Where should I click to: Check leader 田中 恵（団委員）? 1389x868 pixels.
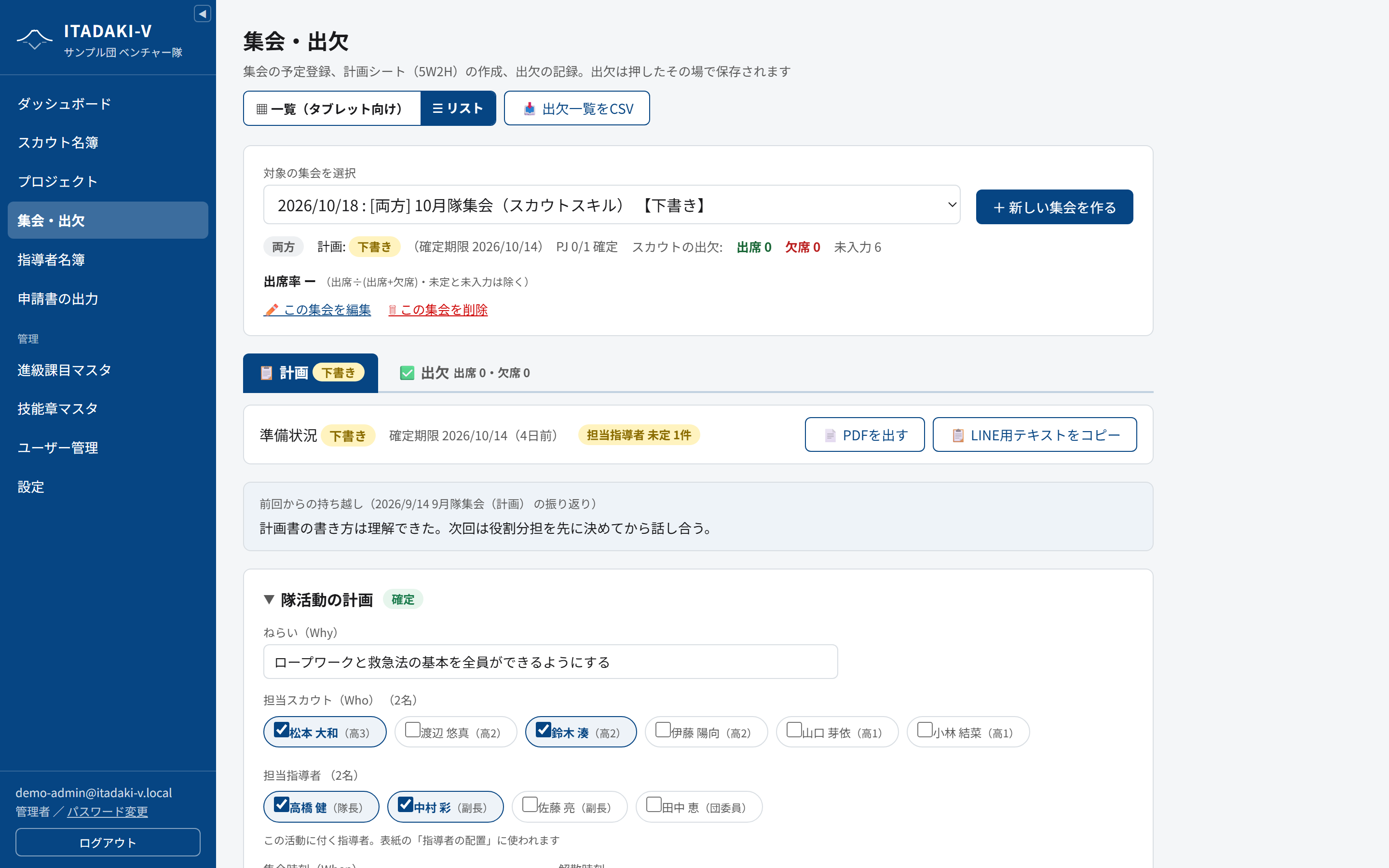tap(654, 804)
